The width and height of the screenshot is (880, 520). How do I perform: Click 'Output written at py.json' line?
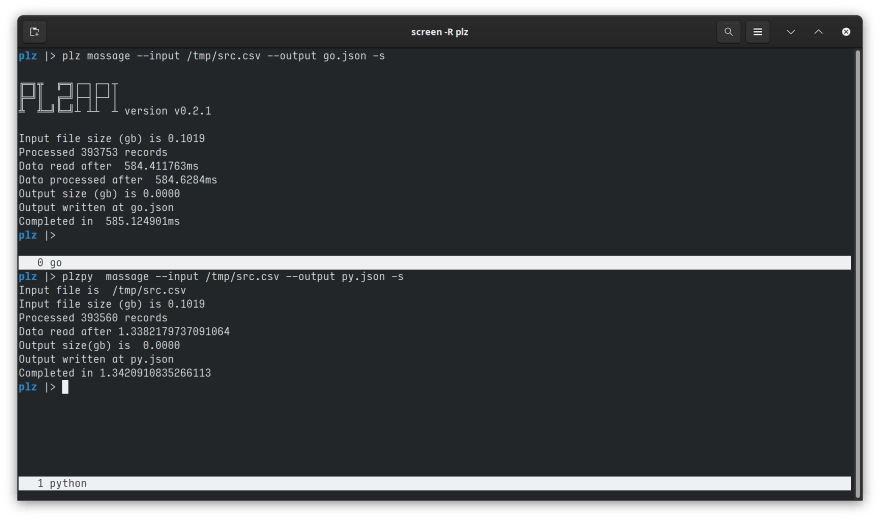point(96,360)
